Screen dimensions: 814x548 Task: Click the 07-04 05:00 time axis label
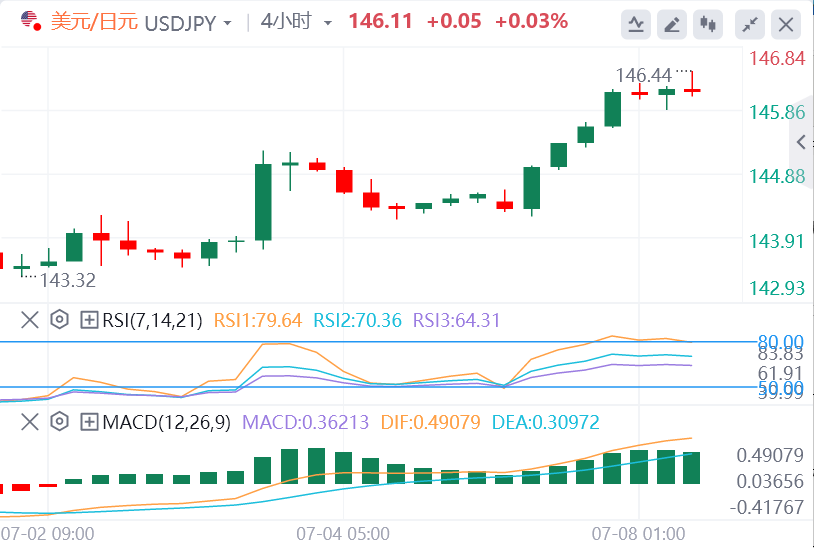pyautogui.click(x=344, y=532)
